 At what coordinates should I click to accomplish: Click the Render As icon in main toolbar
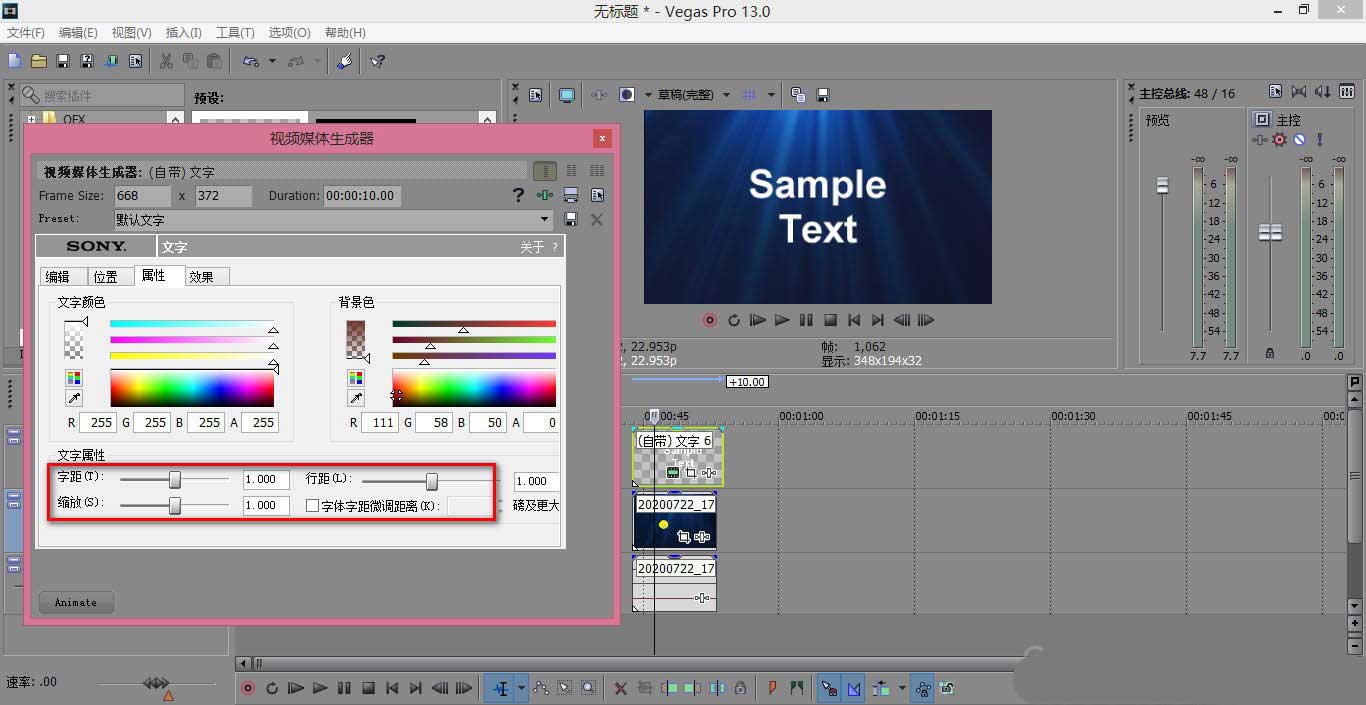click(x=111, y=61)
